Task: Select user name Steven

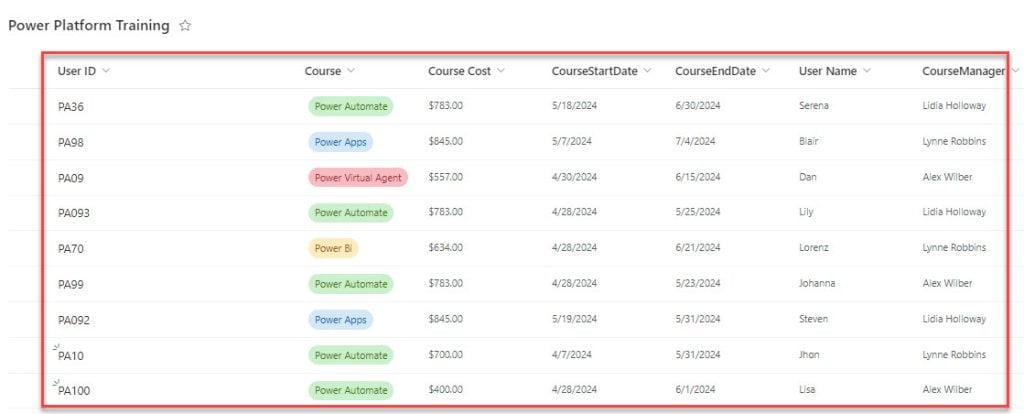Action: tap(814, 319)
